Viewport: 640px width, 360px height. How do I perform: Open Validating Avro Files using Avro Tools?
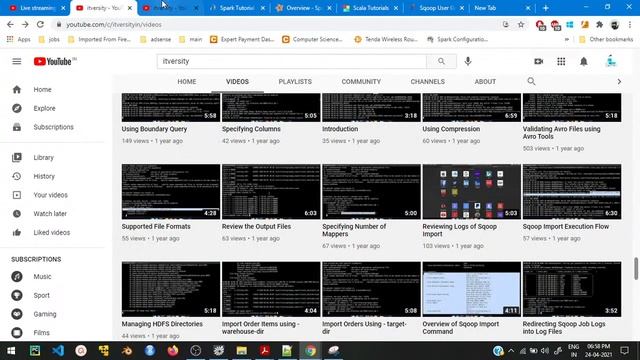562,133
